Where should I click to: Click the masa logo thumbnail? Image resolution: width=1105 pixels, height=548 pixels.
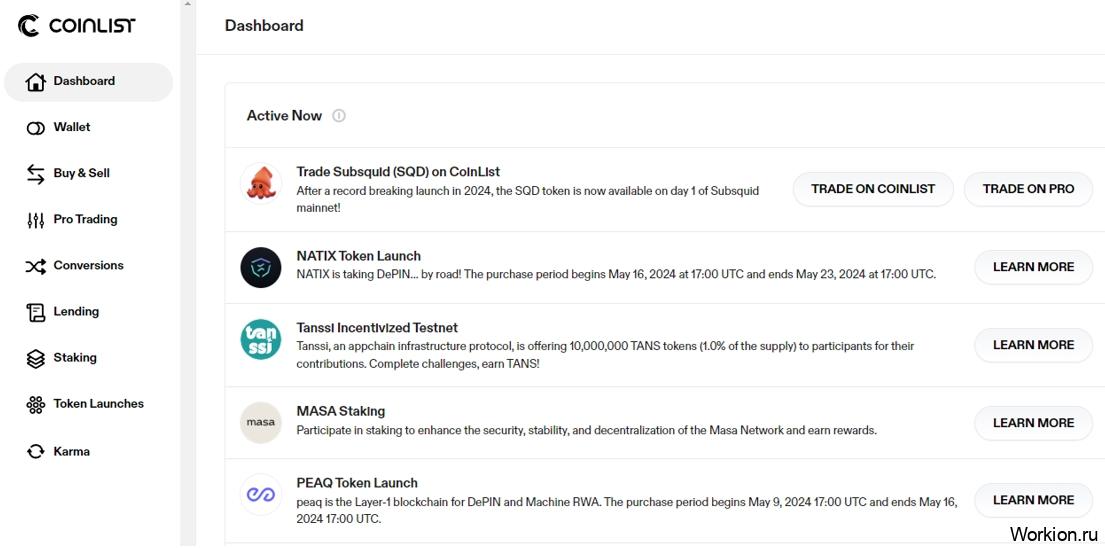pos(261,423)
